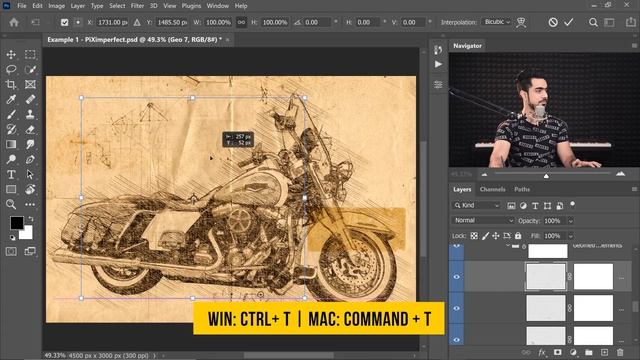Select the Quick Selection tool

click(x=30, y=69)
